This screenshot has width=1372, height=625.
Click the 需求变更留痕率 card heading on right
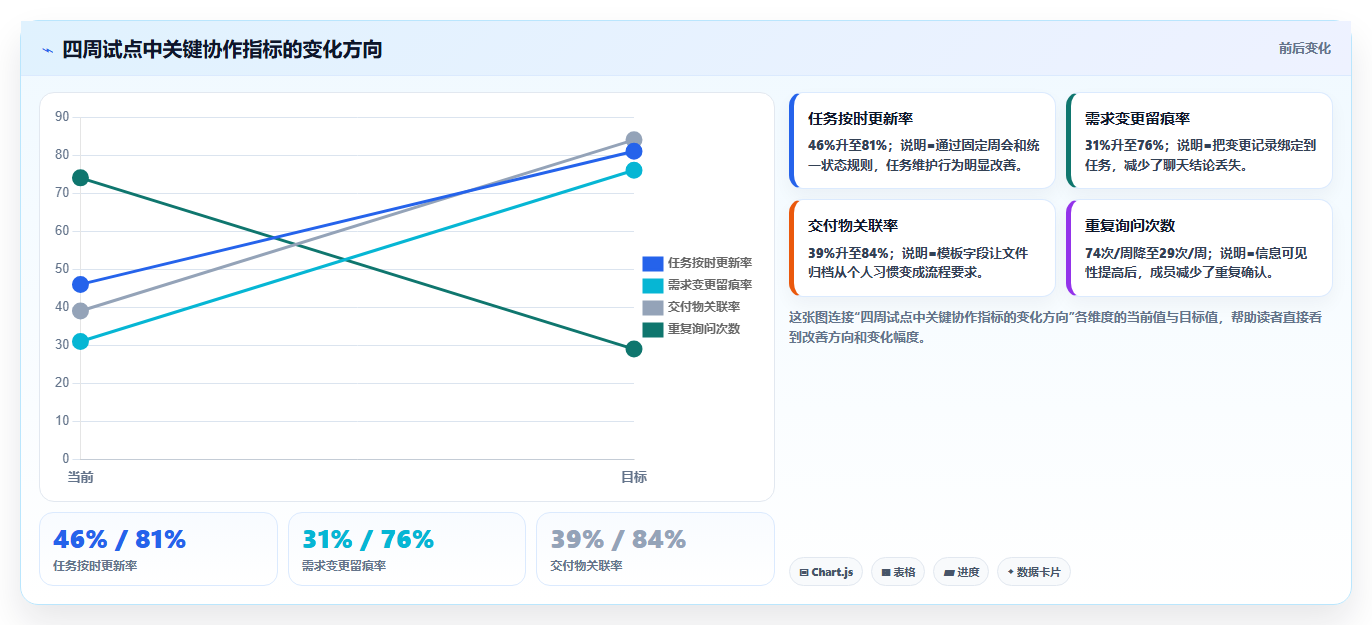pyautogui.click(x=1137, y=118)
